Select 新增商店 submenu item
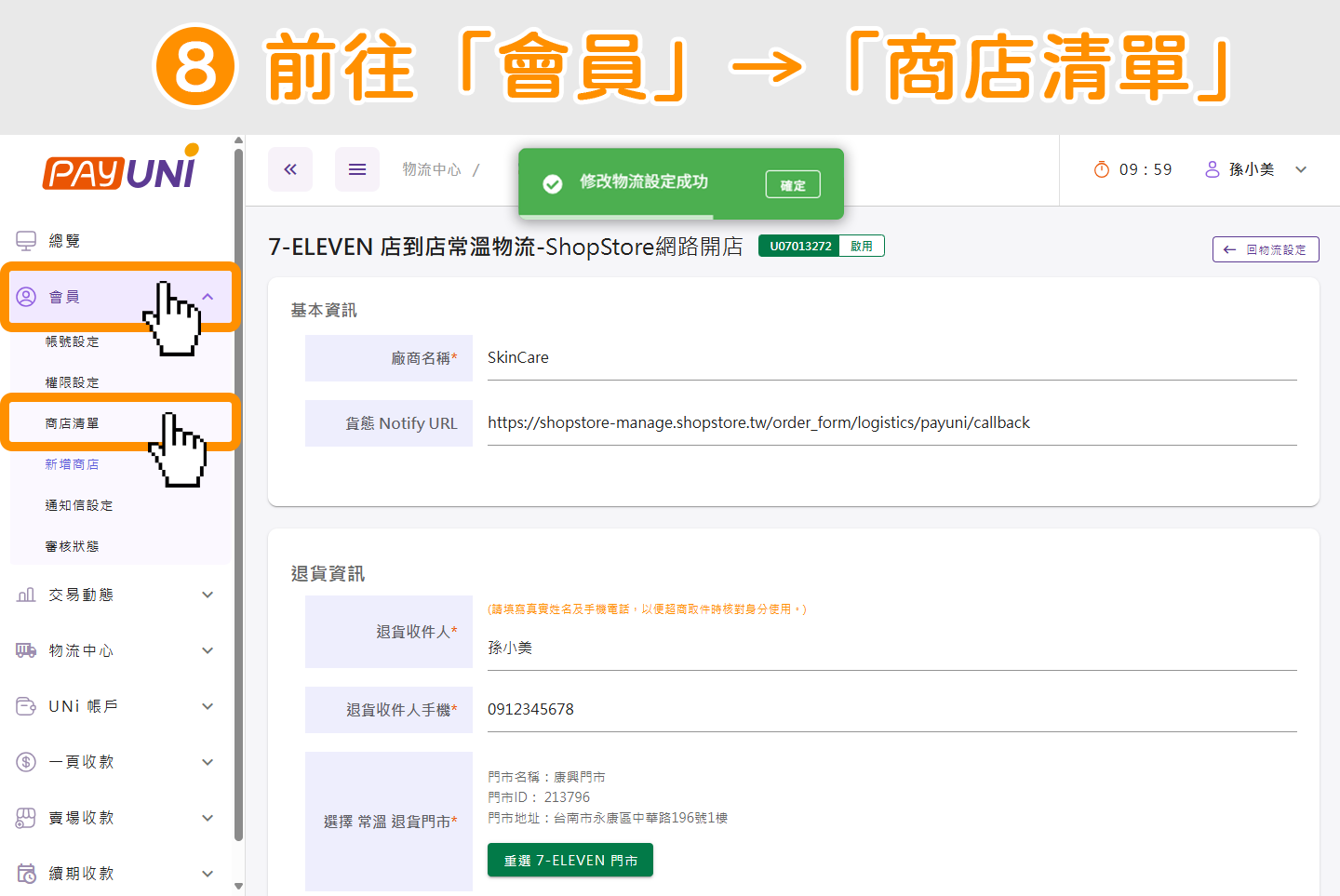Image resolution: width=1340 pixels, height=896 pixels. pyautogui.click(x=73, y=464)
